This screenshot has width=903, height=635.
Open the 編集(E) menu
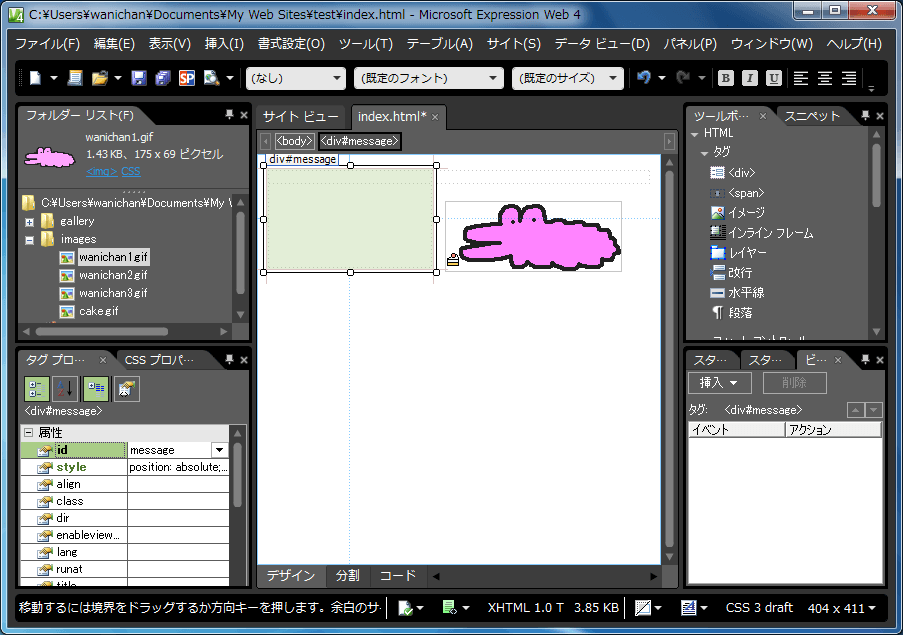tap(114, 44)
